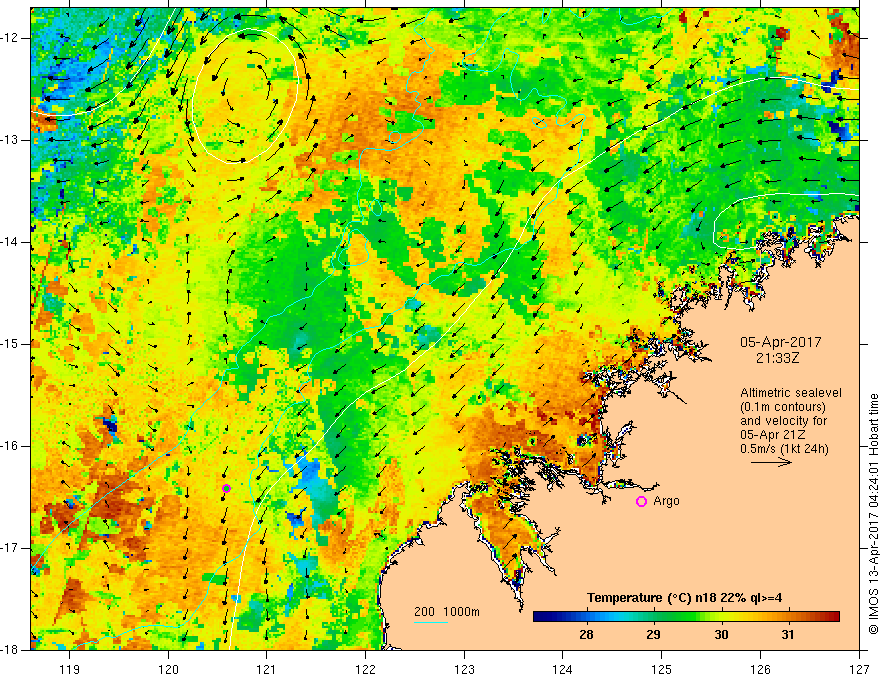Click latitude axis label '-18'
Viewport: 880px width, 680px height.
point(11,650)
